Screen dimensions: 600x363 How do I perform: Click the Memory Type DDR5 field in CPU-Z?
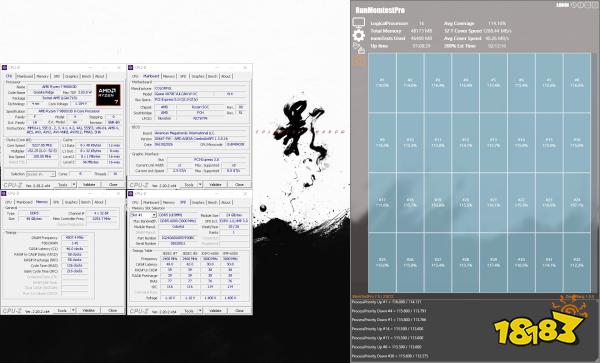point(34,213)
